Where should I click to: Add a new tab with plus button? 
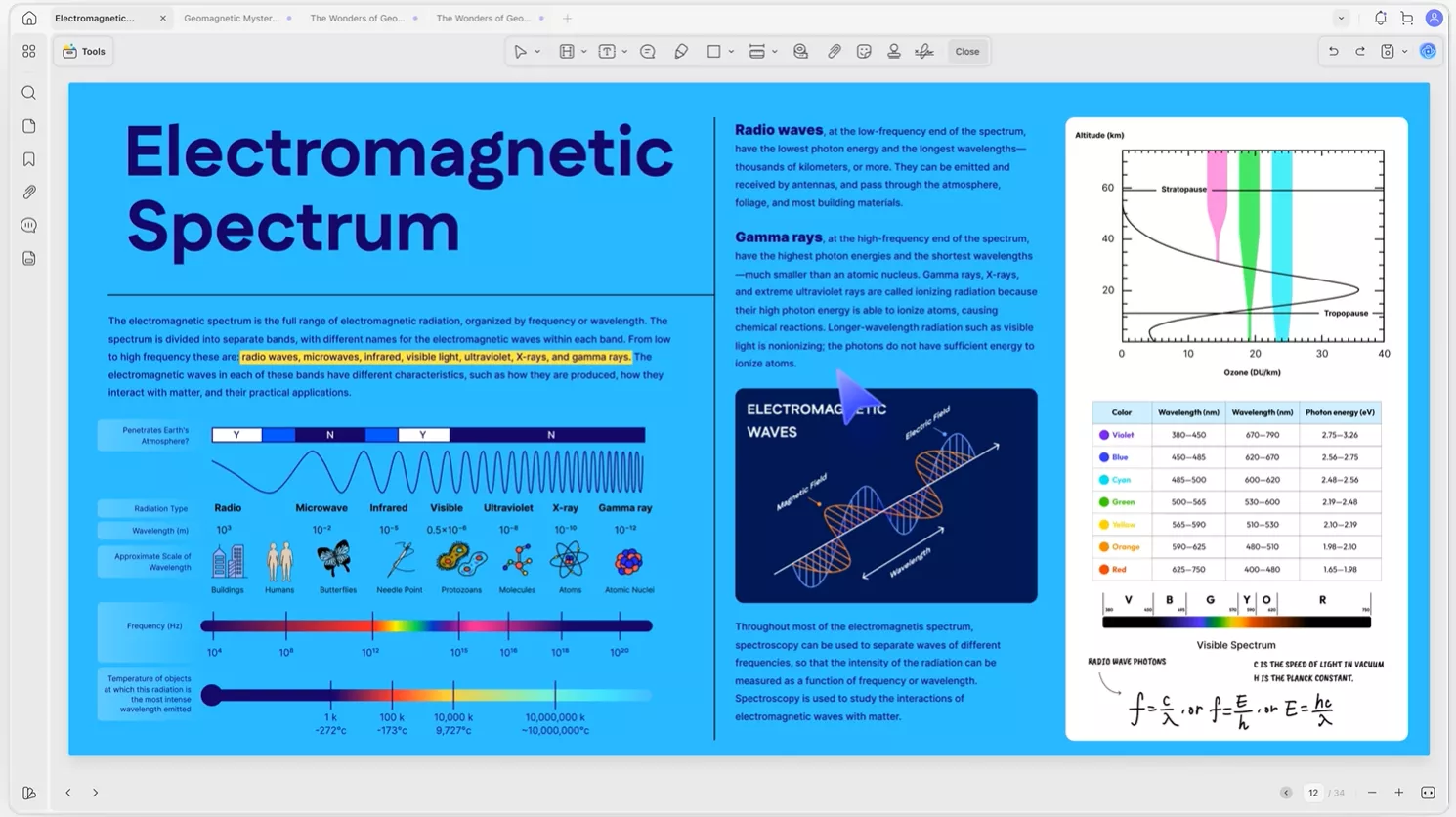[567, 19]
